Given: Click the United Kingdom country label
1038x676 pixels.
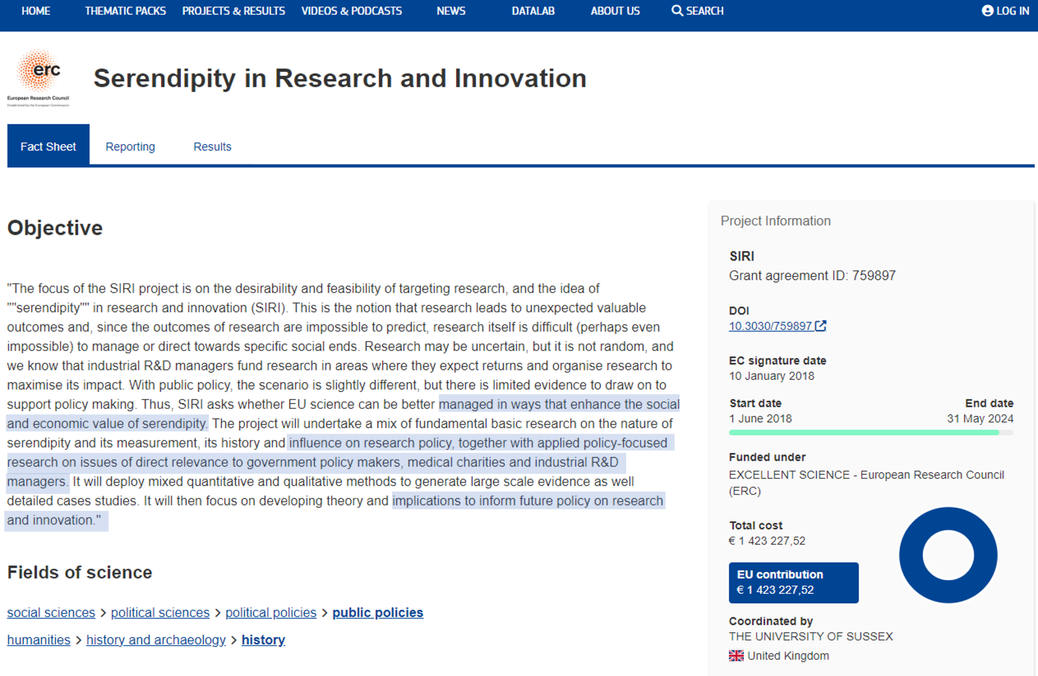Looking at the screenshot, I should click(x=788, y=655).
